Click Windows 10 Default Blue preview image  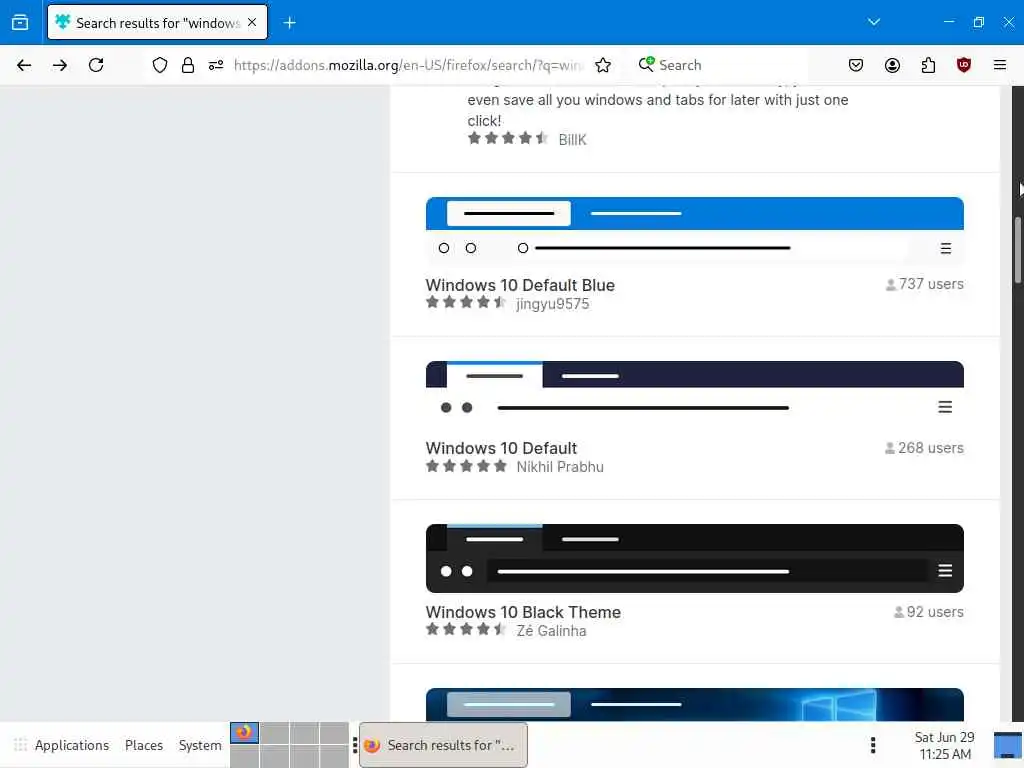[x=694, y=230]
